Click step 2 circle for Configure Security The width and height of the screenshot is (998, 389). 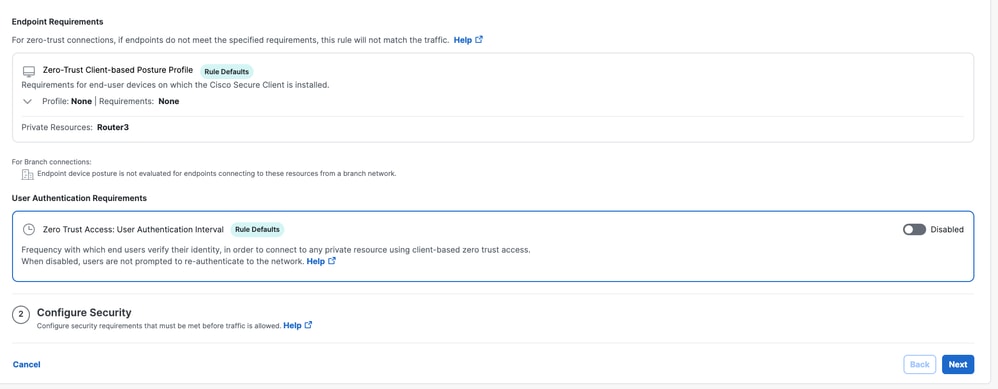tap(21, 315)
